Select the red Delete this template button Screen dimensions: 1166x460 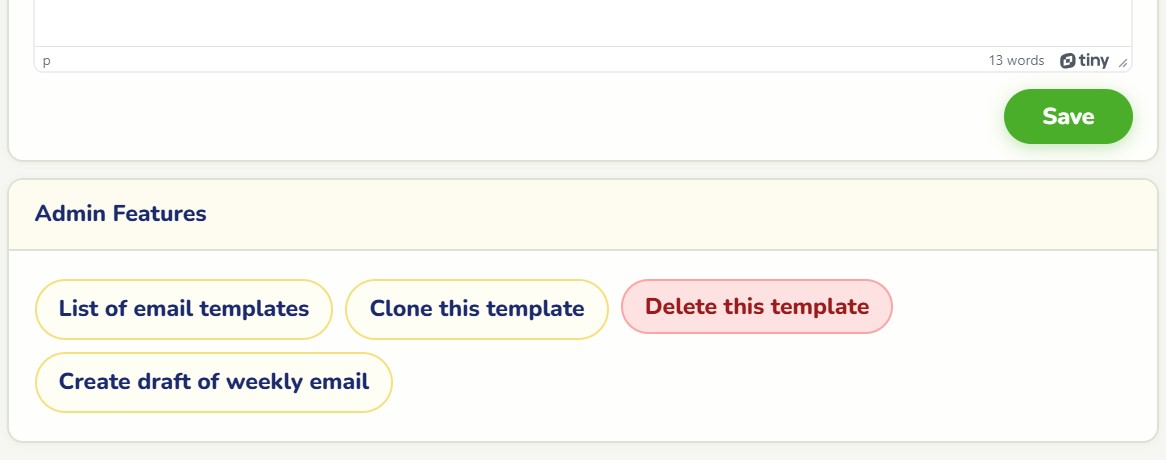tap(756, 306)
